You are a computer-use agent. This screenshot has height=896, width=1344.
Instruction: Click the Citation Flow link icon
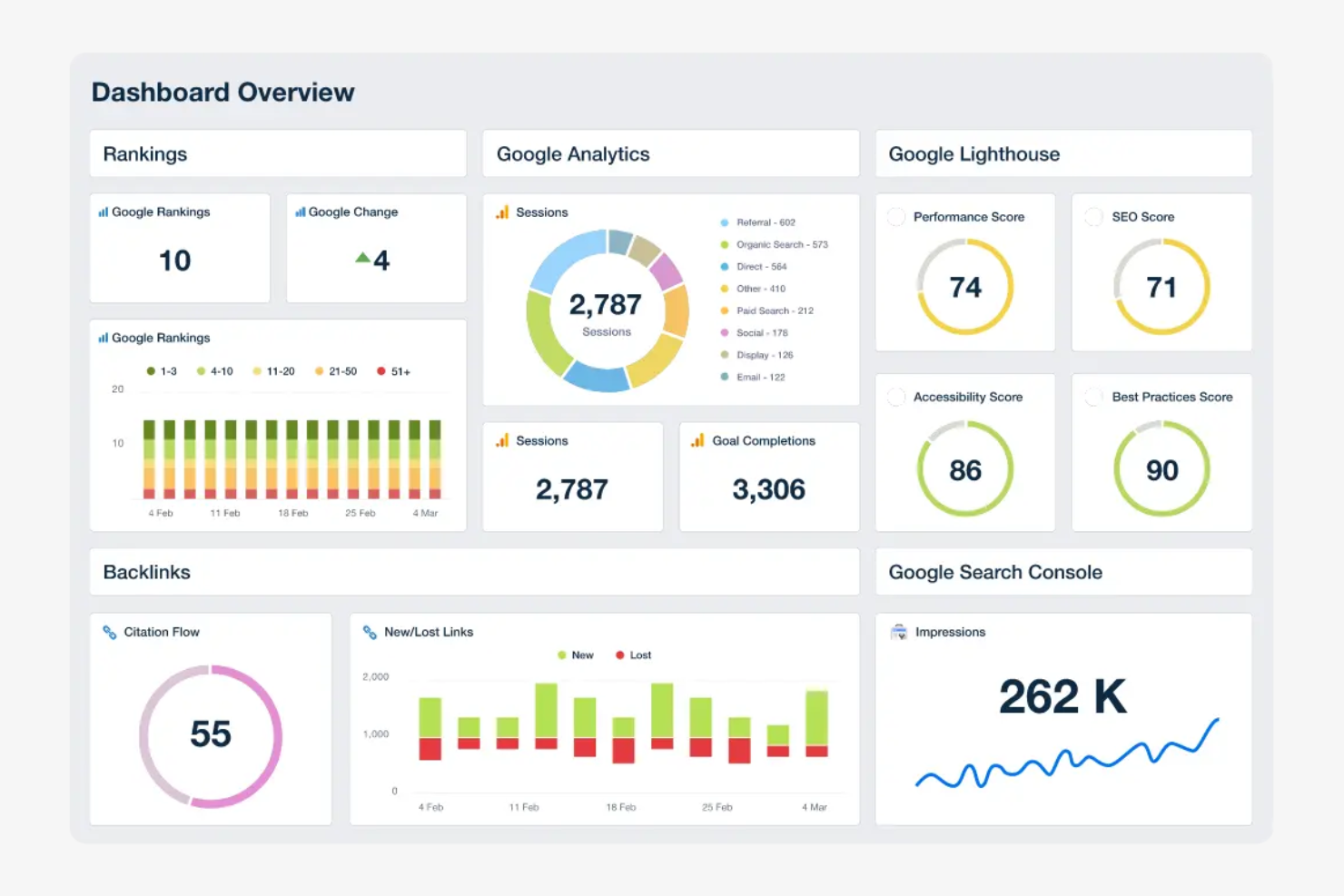tap(111, 632)
